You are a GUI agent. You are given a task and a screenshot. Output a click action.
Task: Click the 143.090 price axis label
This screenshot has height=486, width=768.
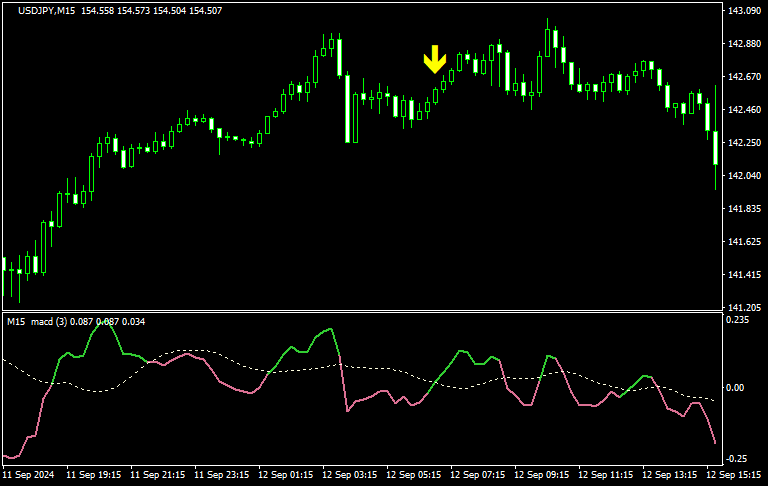coord(744,11)
